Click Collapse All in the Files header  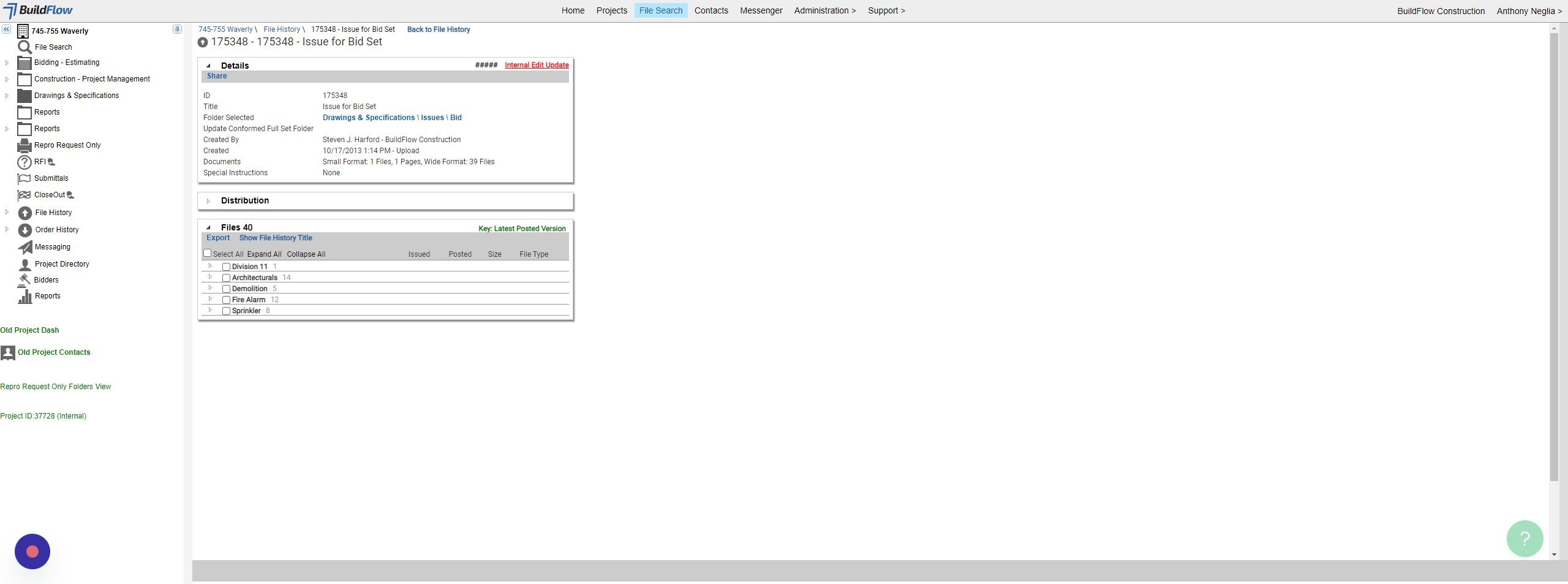306,254
